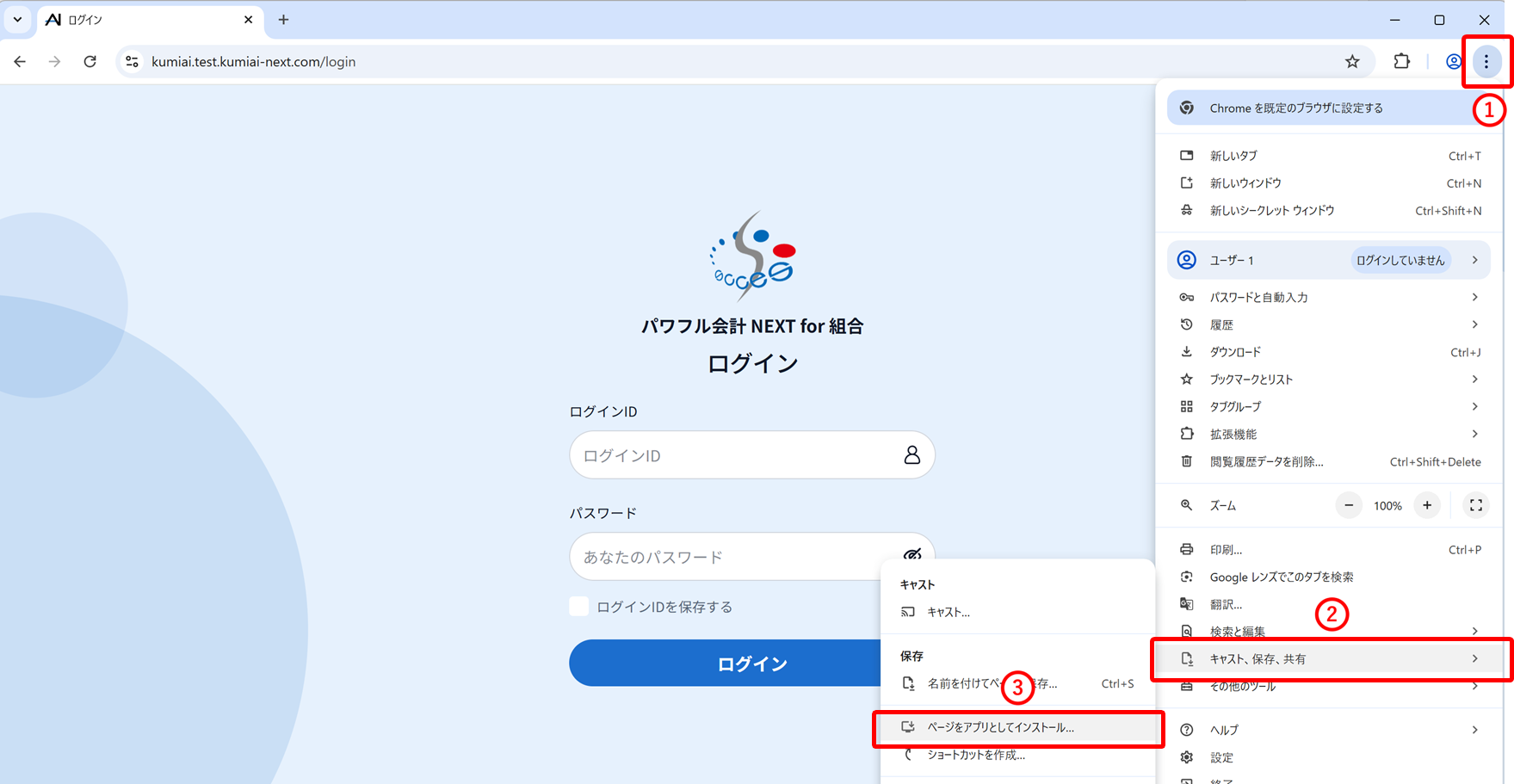
Task: Toggle password visibility eye icon
Action: pyautogui.click(x=912, y=555)
